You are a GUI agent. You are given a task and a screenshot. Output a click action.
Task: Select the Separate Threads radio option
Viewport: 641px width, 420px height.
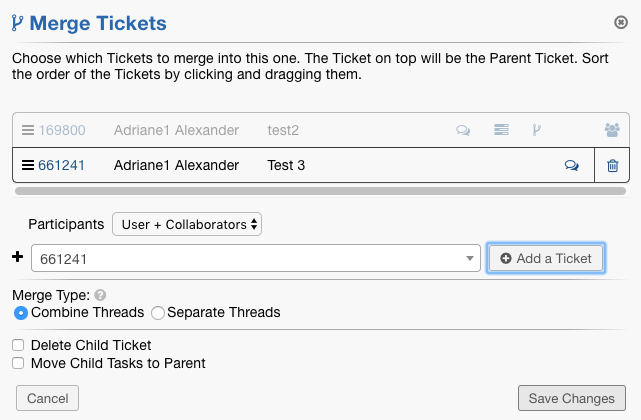tap(157, 313)
